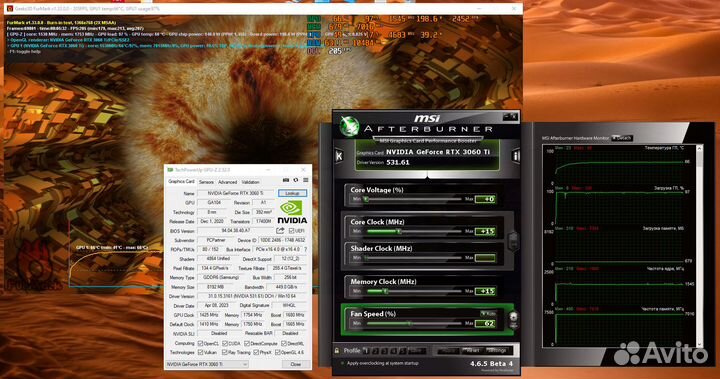Click the BIOS Version value field
The image size is (720, 379).
(x=236, y=231)
